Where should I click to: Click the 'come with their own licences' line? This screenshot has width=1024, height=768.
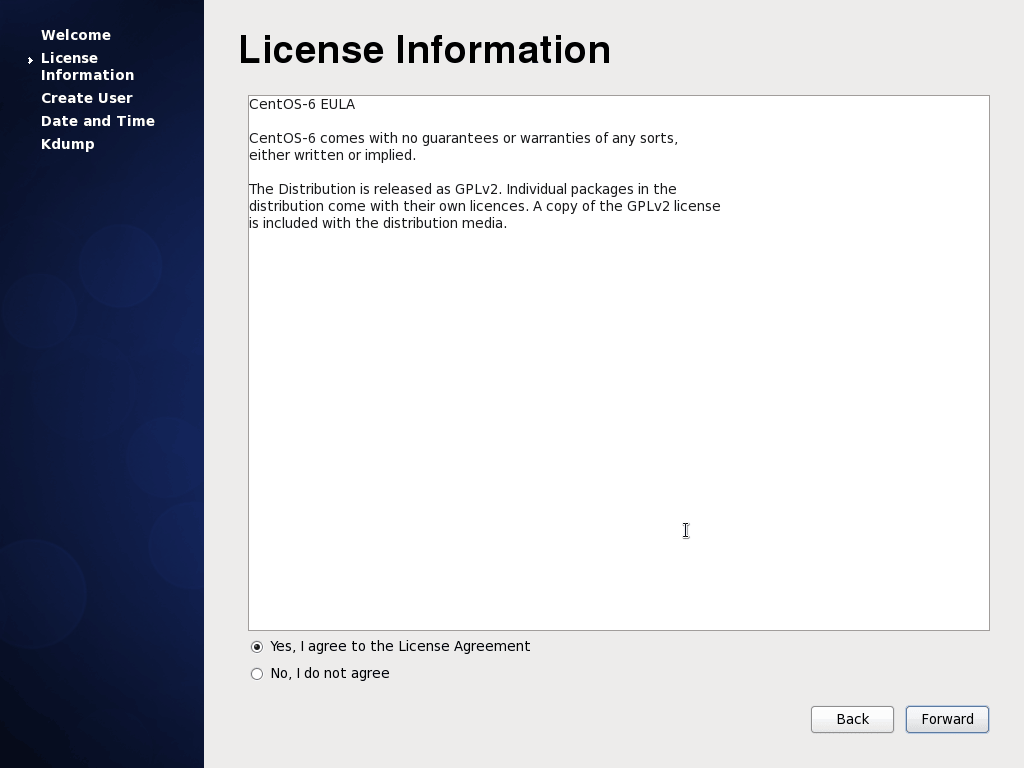tap(484, 206)
